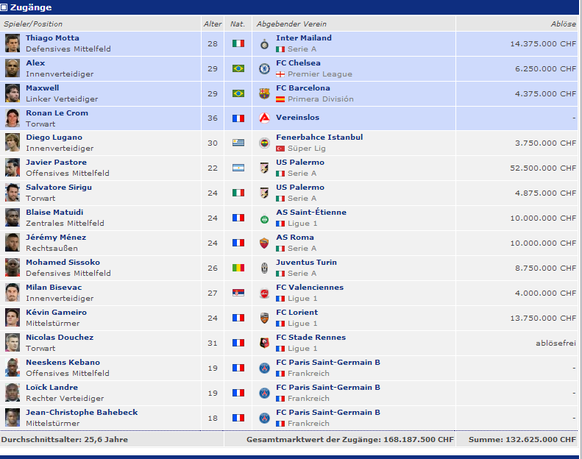This screenshot has width=582, height=459.
Task: Open the Maxwell player link
Action: pos(42,88)
